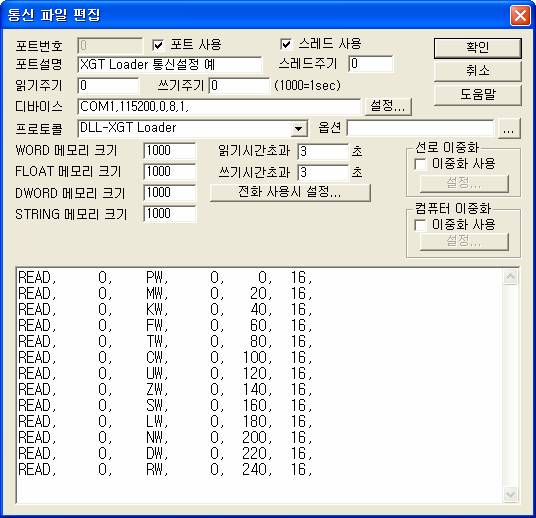Open 전화 사용시 설정... dialog
The image size is (536, 518).
point(290,192)
